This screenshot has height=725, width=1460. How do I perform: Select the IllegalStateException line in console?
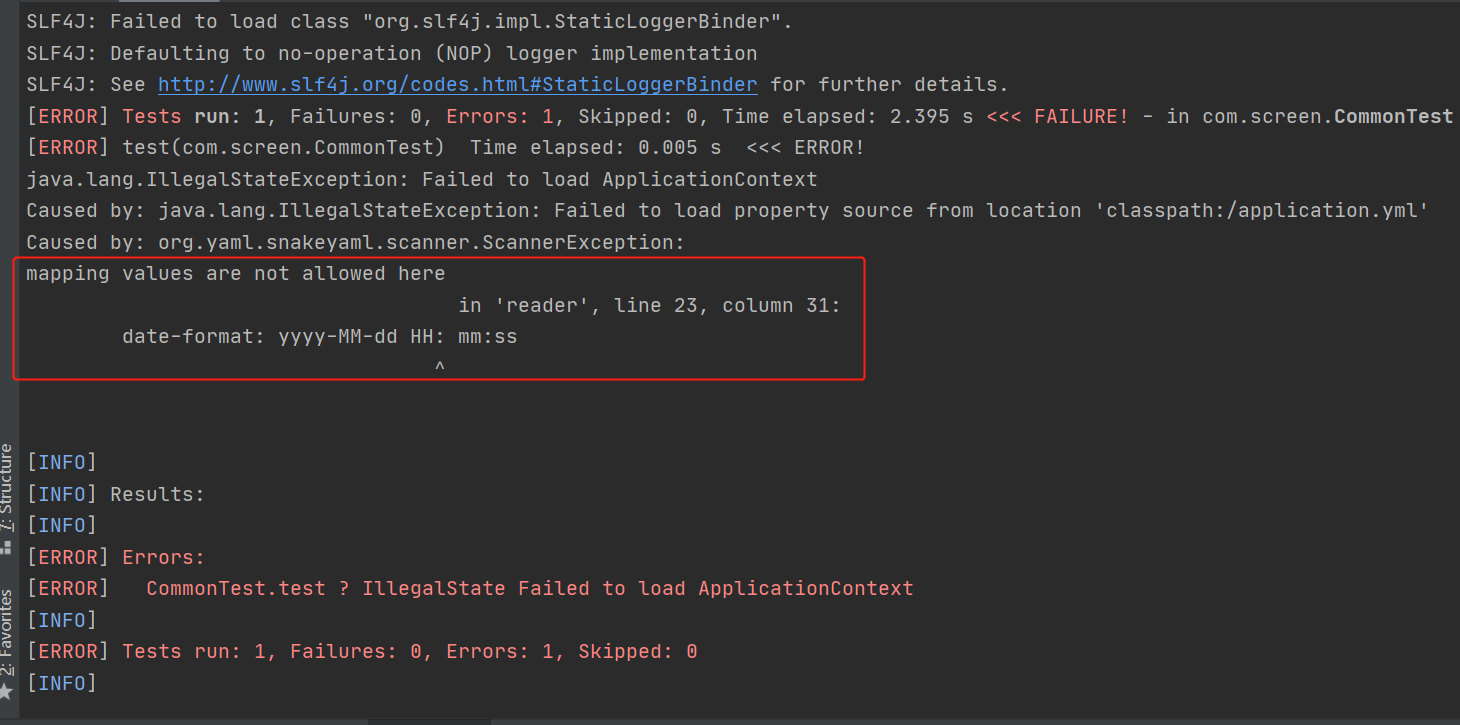(x=421, y=178)
